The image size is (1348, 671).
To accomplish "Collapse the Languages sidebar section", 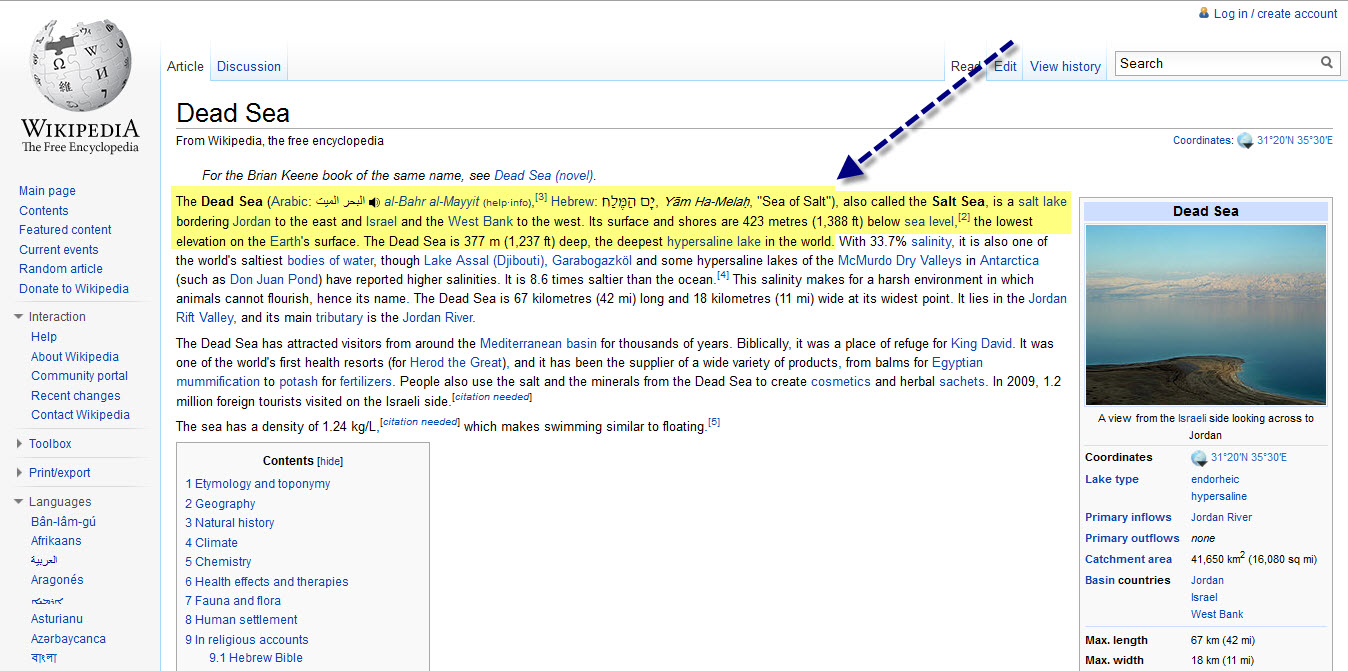I will pyautogui.click(x=19, y=502).
